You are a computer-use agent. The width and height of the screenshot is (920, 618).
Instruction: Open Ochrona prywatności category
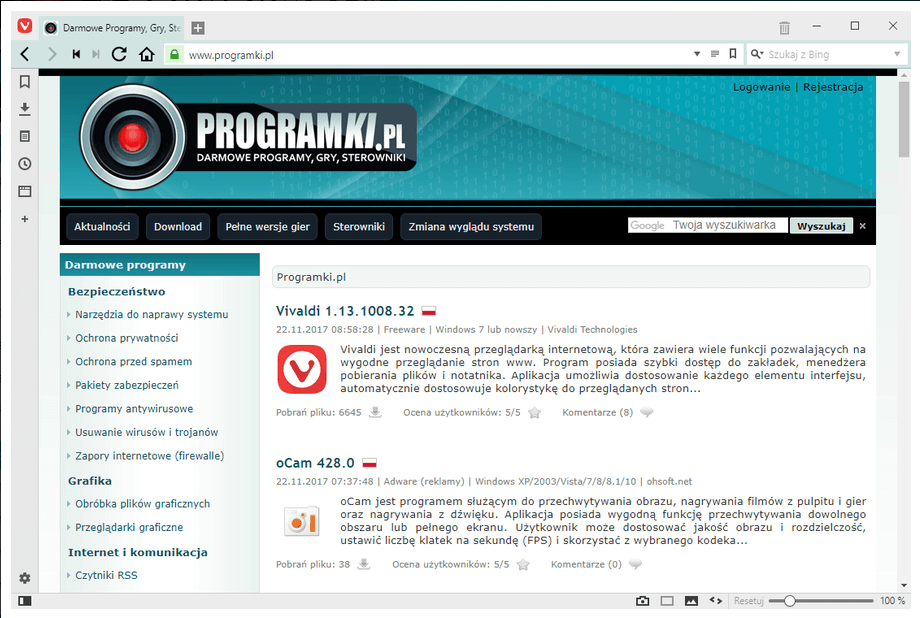(x=127, y=338)
